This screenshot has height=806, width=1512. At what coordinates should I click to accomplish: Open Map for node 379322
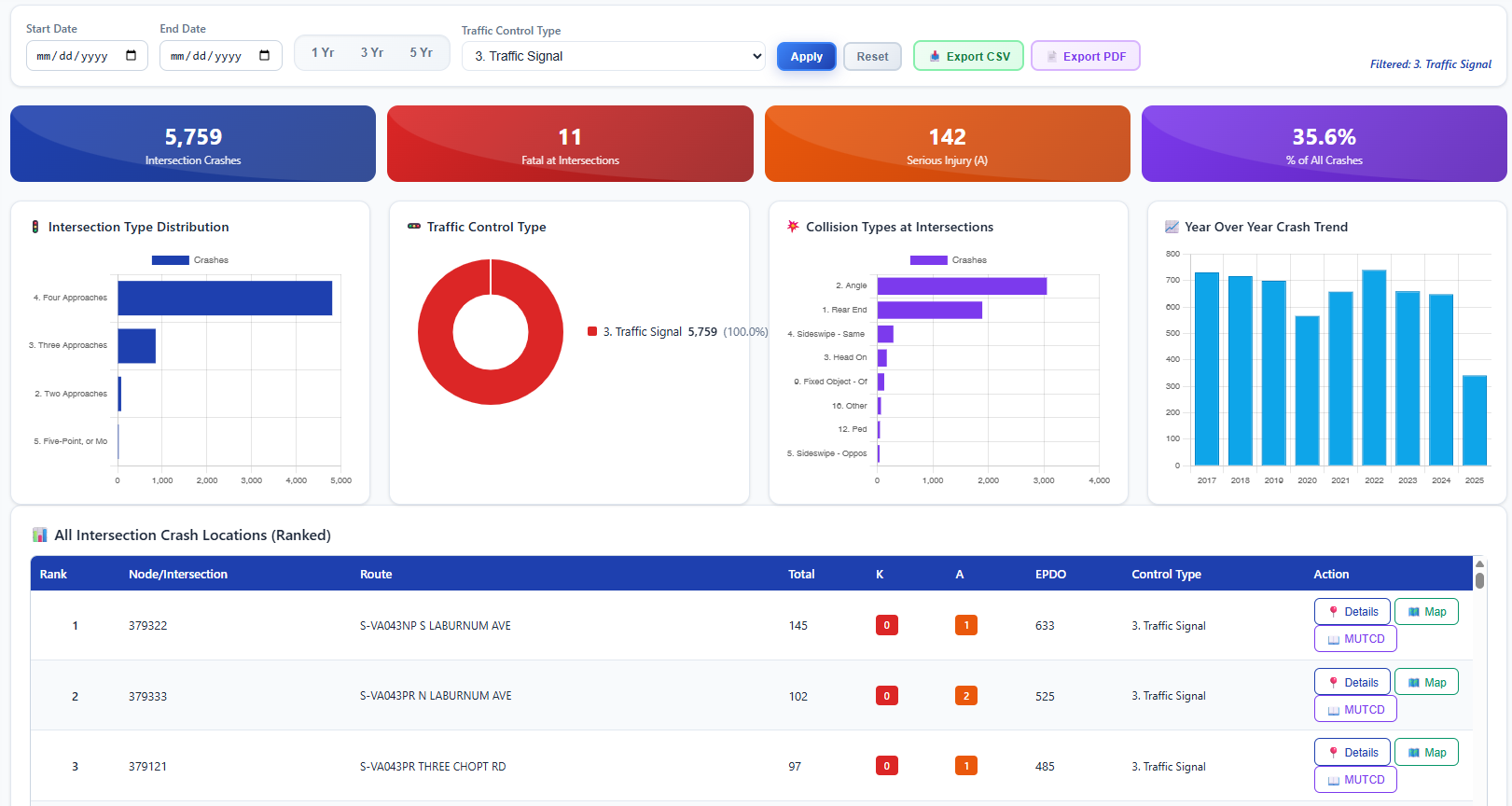point(1426,612)
